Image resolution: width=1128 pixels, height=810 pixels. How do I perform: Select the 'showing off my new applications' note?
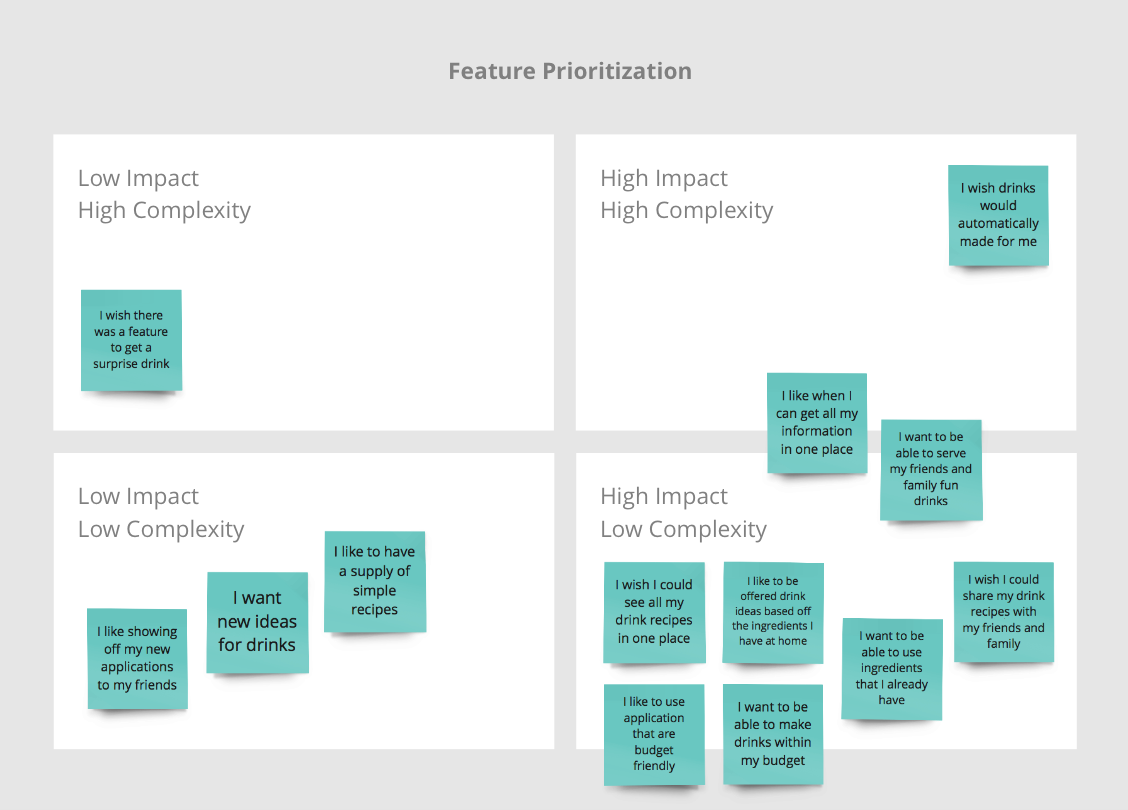(137, 658)
